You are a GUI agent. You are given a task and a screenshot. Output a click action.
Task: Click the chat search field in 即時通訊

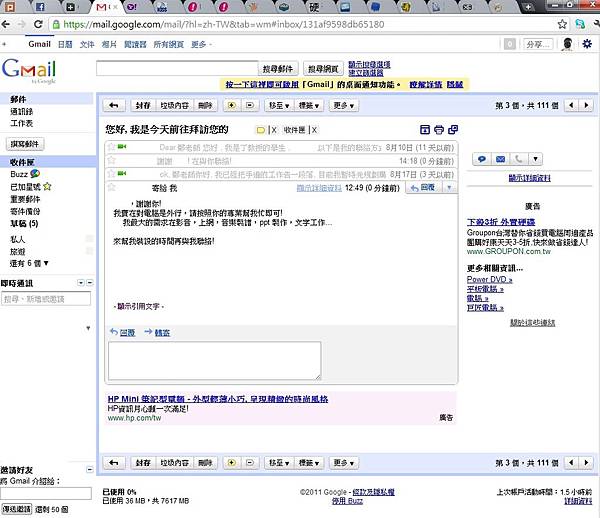(x=46, y=299)
